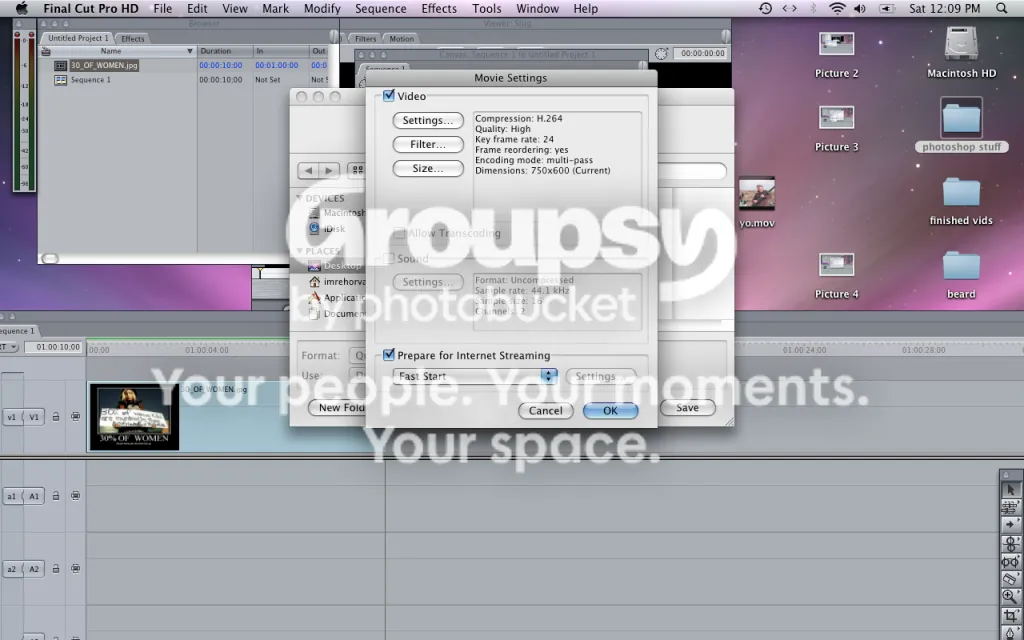Toggle the Sound checkbox in Movie Settings
Screen dimensions: 1024x640
pos(389,258)
